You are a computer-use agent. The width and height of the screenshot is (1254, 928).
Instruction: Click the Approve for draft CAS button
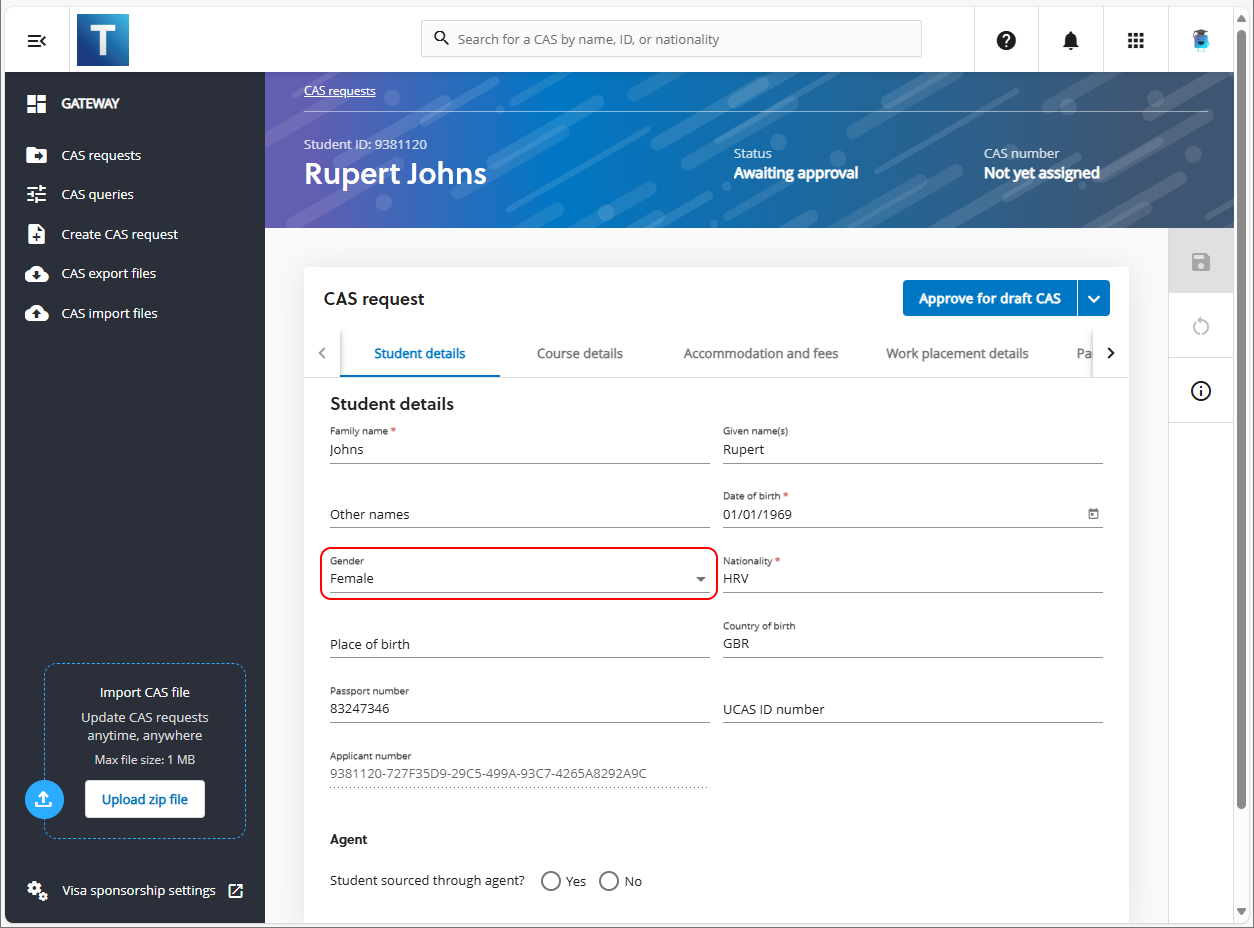pos(989,298)
